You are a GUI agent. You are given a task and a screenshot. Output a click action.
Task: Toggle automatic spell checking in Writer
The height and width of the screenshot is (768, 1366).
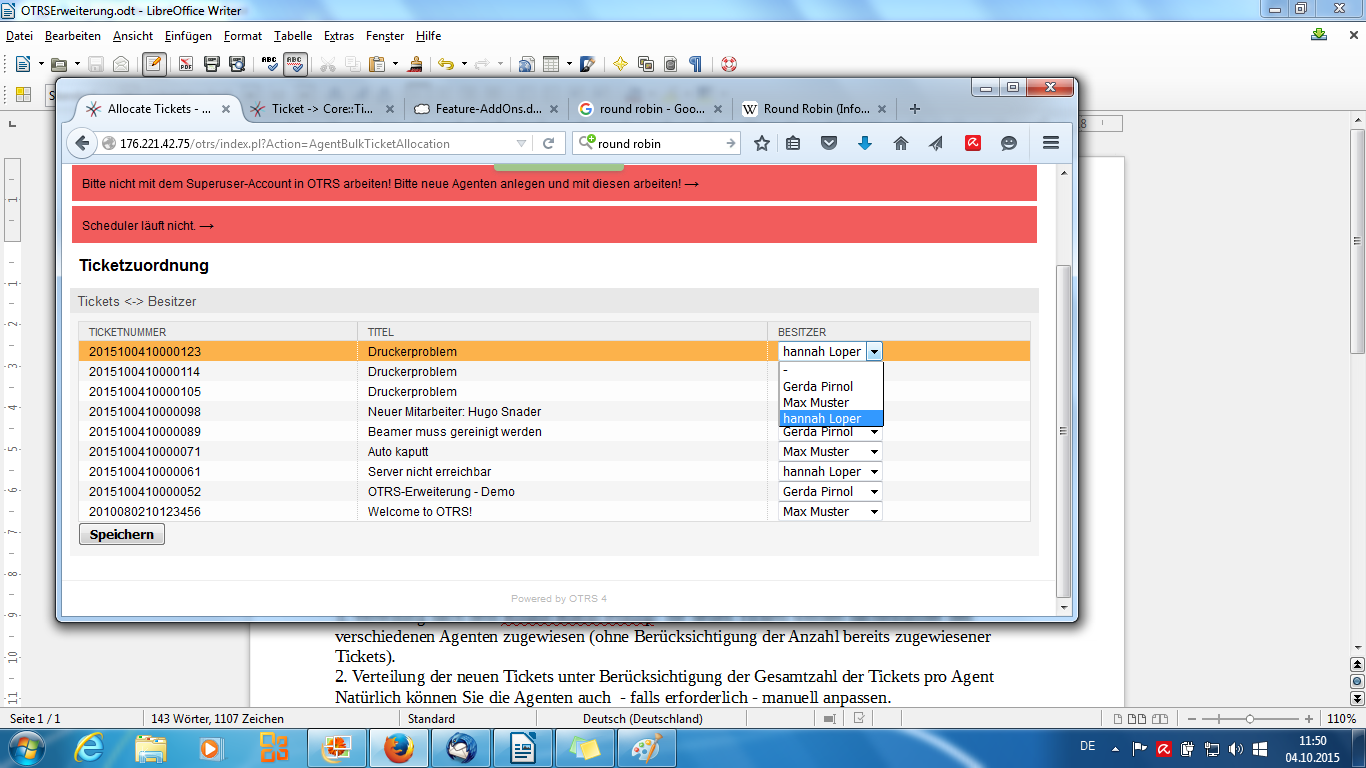point(295,64)
